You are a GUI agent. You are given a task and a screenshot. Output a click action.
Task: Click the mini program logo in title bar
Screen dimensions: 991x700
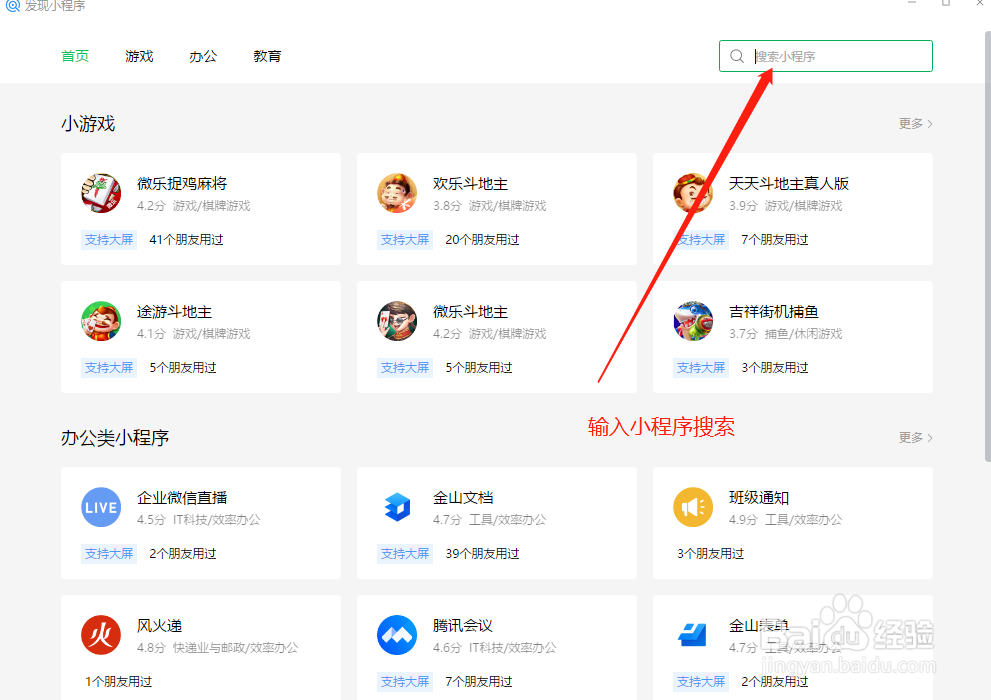pyautogui.click(x=13, y=6)
